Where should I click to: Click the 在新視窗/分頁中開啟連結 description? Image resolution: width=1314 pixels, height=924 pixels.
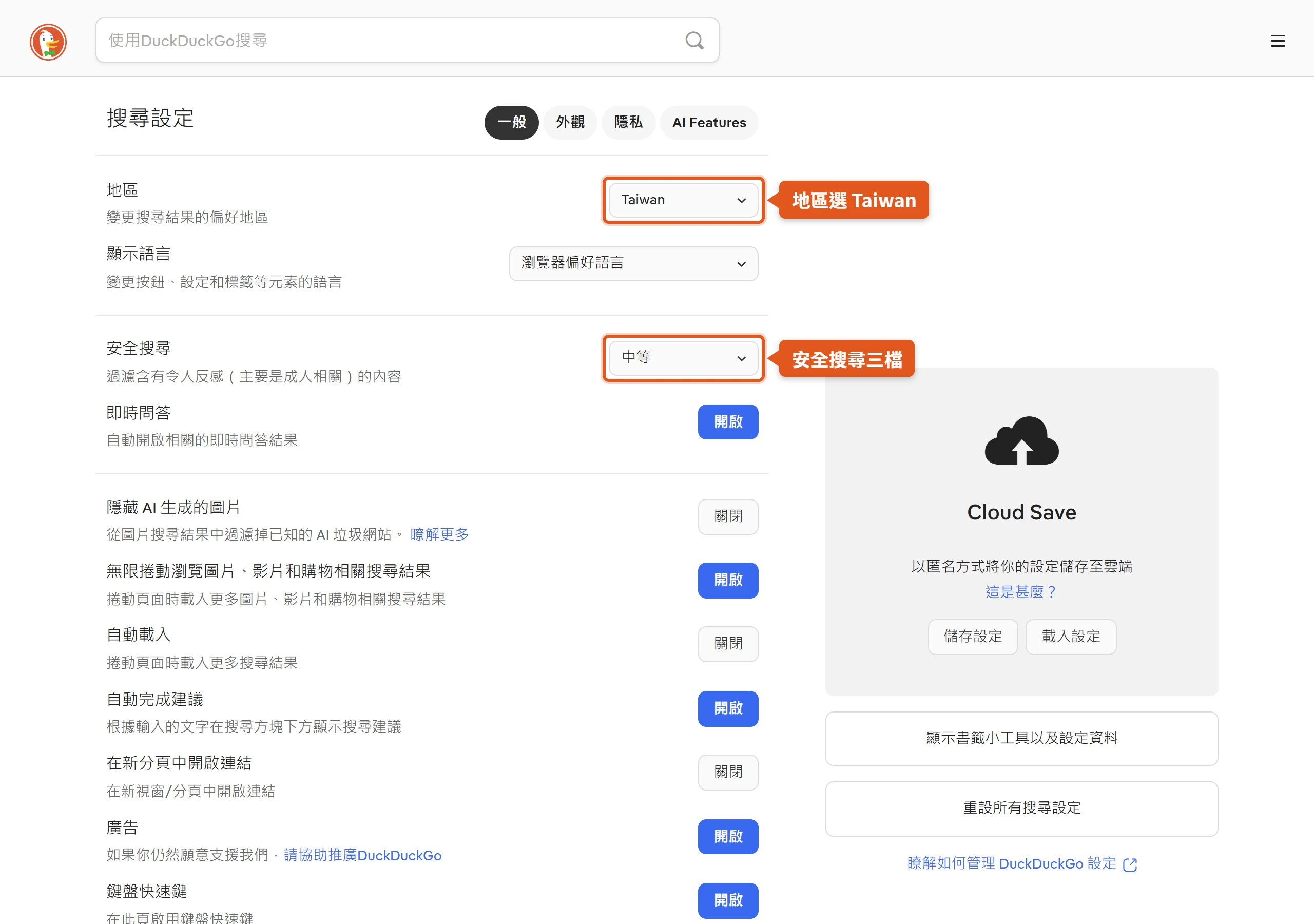[190, 791]
